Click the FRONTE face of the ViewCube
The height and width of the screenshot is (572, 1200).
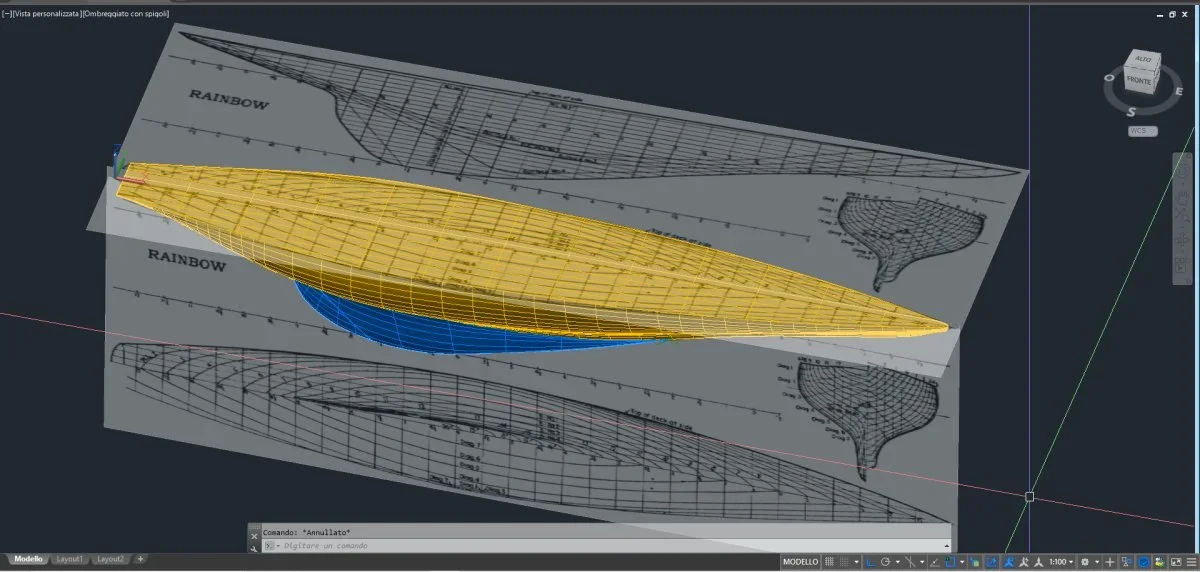click(1138, 80)
